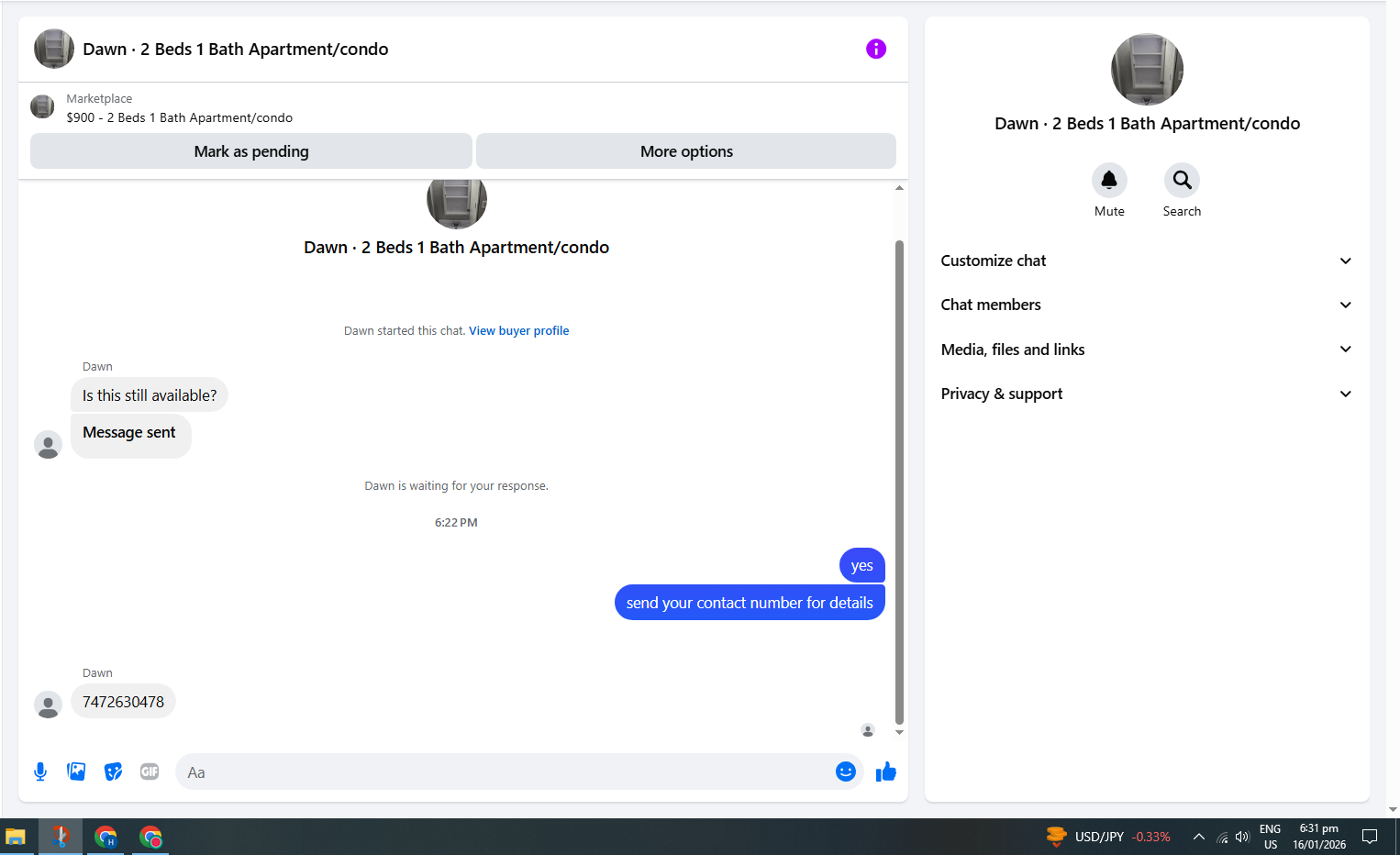
Task: Click the listing thumbnail next to Marketplace label
Action: 42,106
